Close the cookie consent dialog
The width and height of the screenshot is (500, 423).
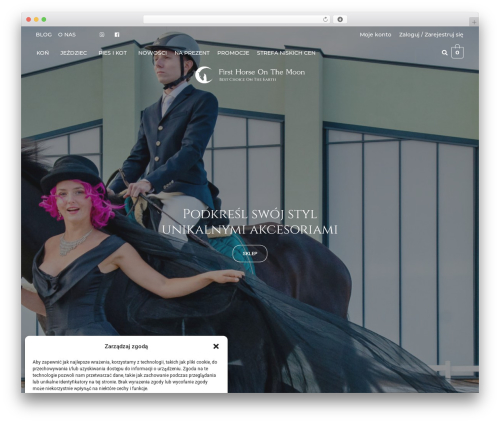(x=216, y=346)
